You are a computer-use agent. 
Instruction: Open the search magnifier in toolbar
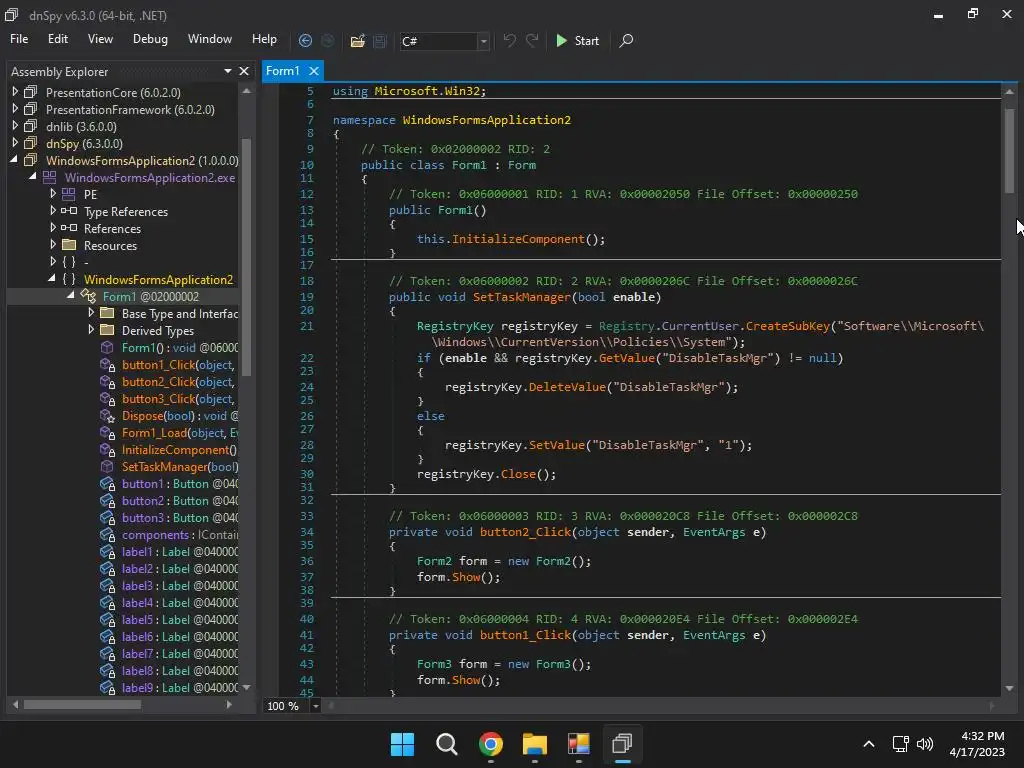click(x=626, y=40)
